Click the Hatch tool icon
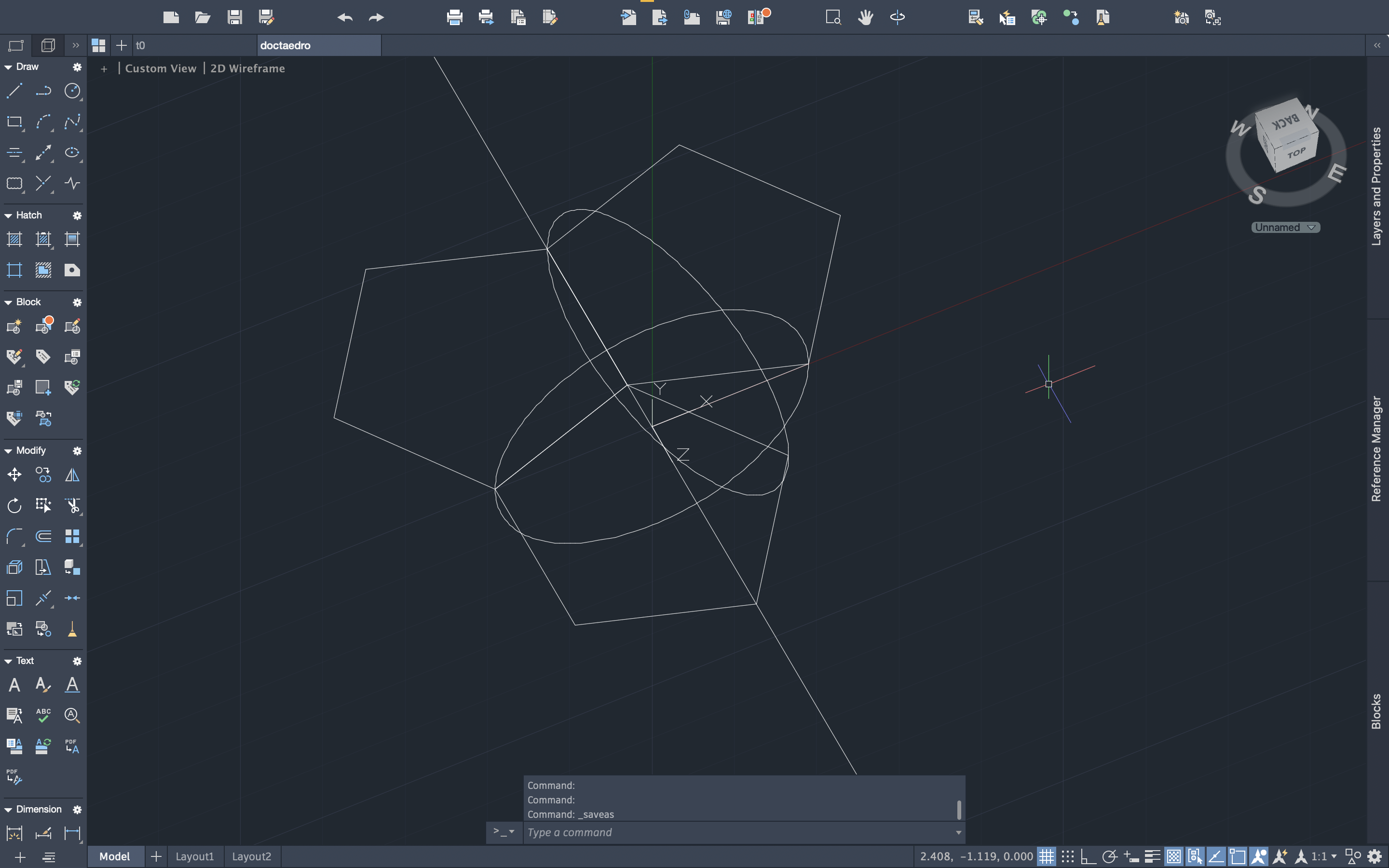This screenshot has width=1389, height=868. [x=14, y=239]
